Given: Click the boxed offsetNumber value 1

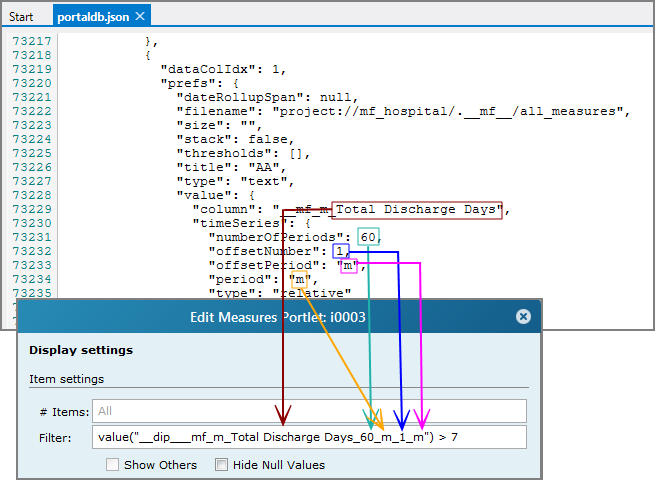Looking at the screenshot, I should (341, 251).
